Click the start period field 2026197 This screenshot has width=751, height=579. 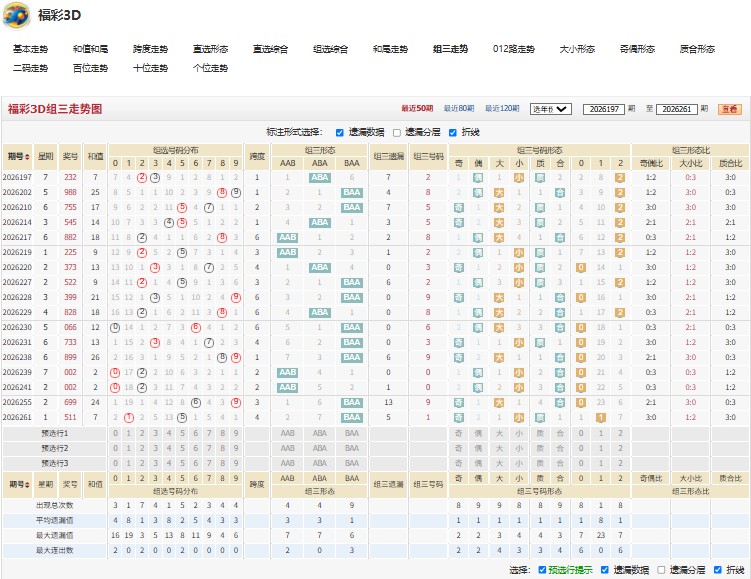pos(604,109)
